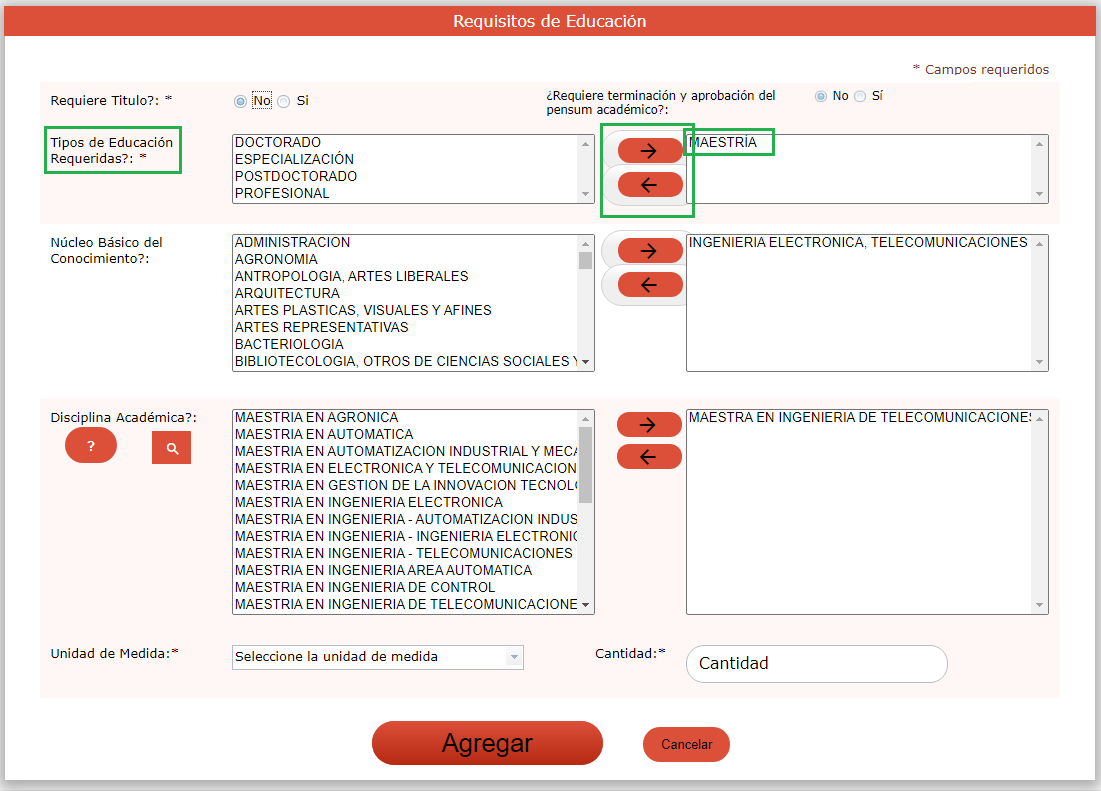Screen dimensions: 1101x791
Task: Select DOCTORADO in education types list
Action: (278, 143)
